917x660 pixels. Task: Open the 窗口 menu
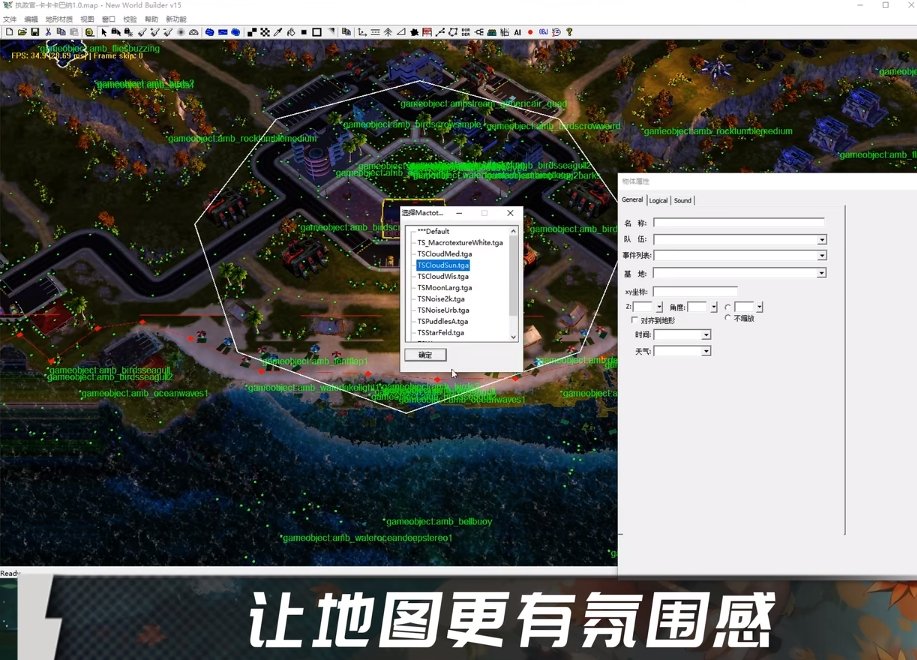tap(109, 19)
